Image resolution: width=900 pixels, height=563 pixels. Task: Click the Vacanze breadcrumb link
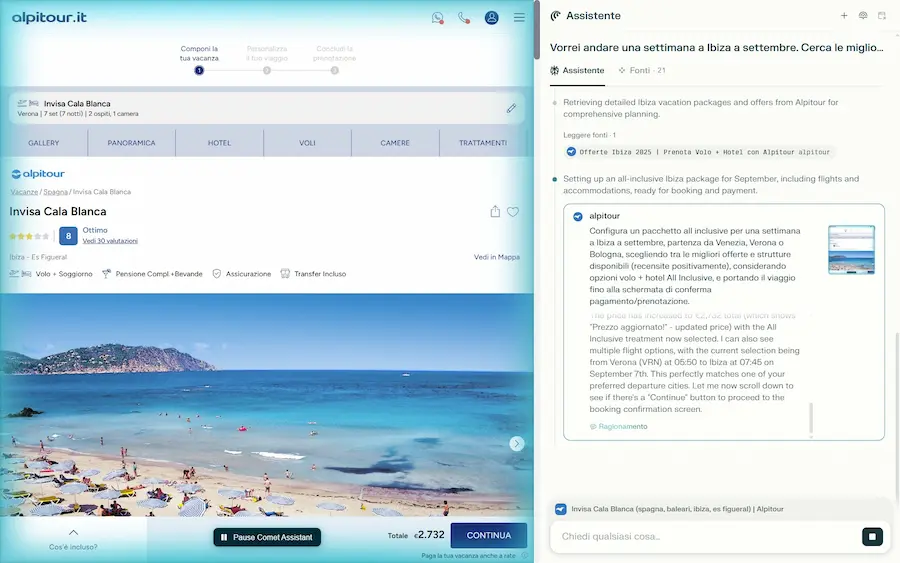click(x=24, y=192)
